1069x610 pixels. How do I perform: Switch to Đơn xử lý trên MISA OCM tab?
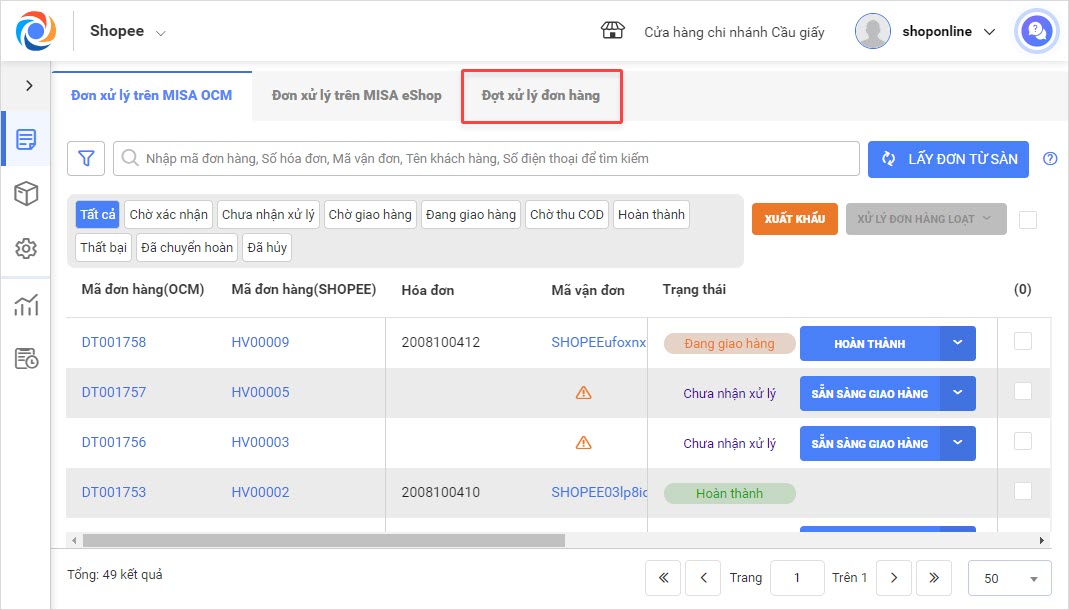click(x=151, y=95)
